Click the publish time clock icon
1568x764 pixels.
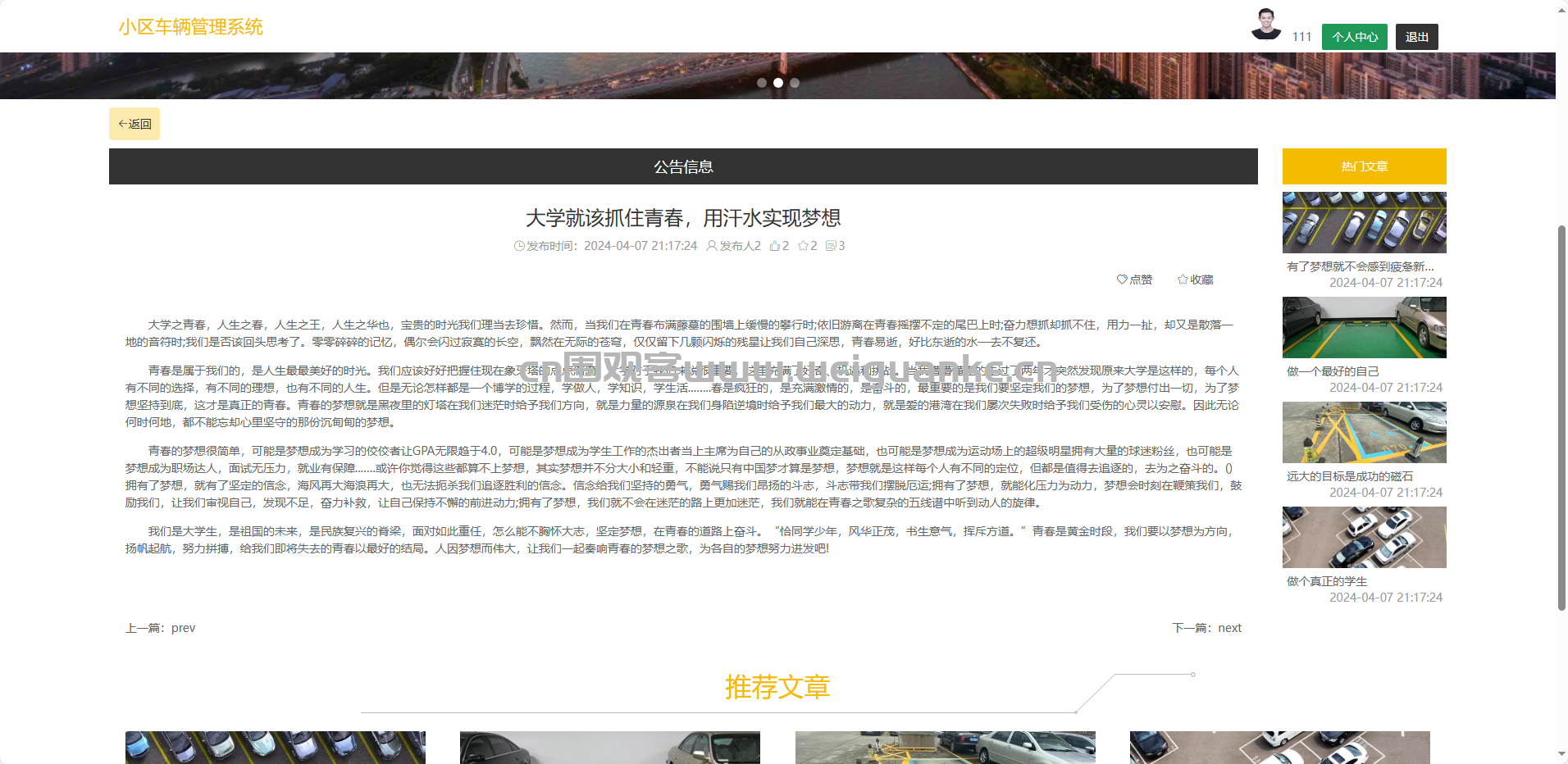518,246
